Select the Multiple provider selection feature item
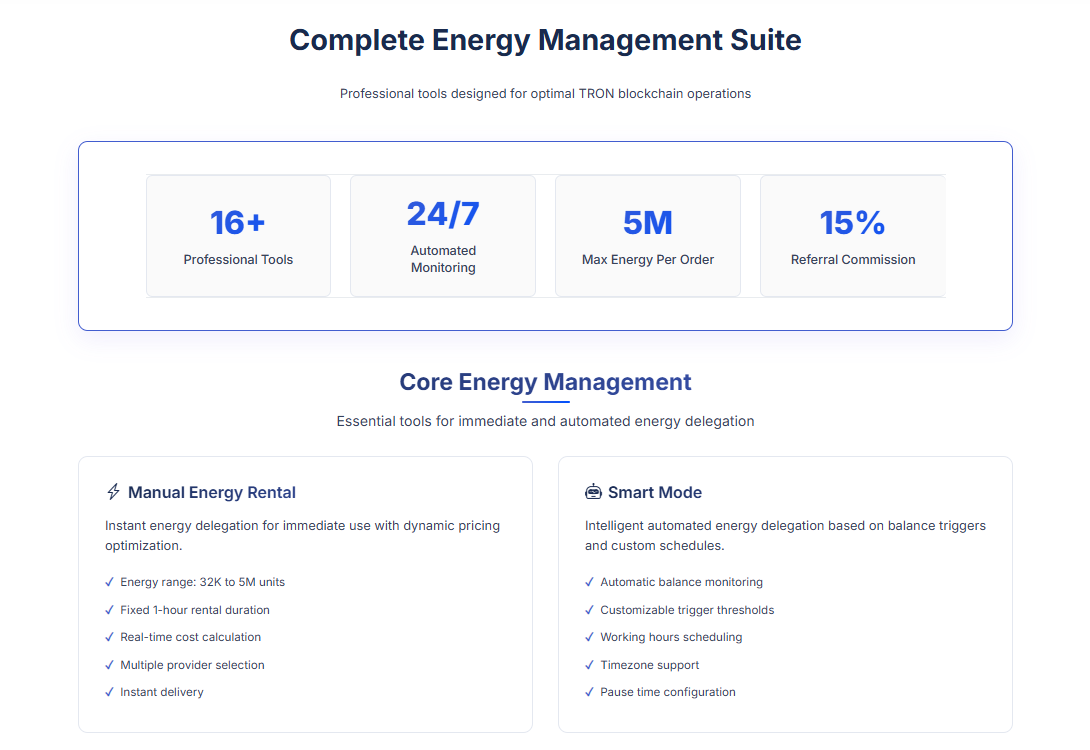 point(192,665)
